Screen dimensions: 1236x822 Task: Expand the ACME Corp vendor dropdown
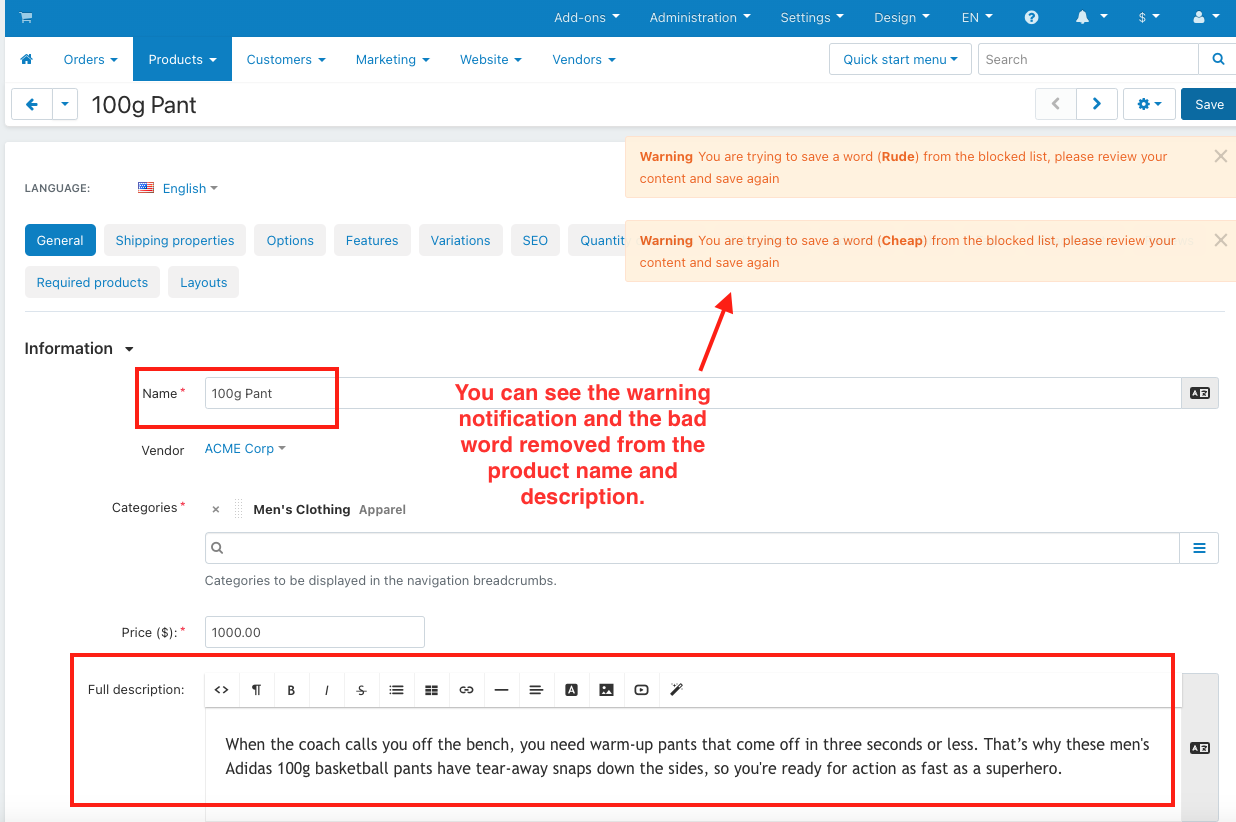(x=245, y=449)
